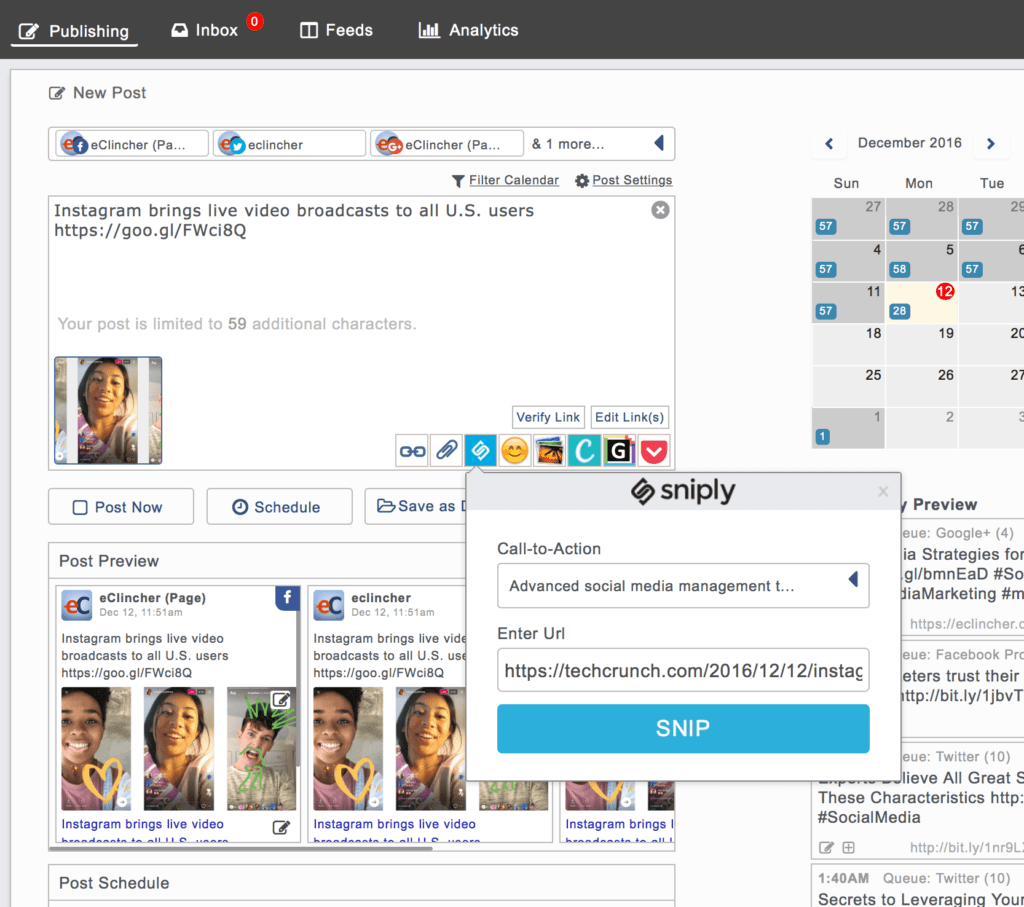Click the Enter Url input field
1024x907 pixels.
tap(683, 670)
